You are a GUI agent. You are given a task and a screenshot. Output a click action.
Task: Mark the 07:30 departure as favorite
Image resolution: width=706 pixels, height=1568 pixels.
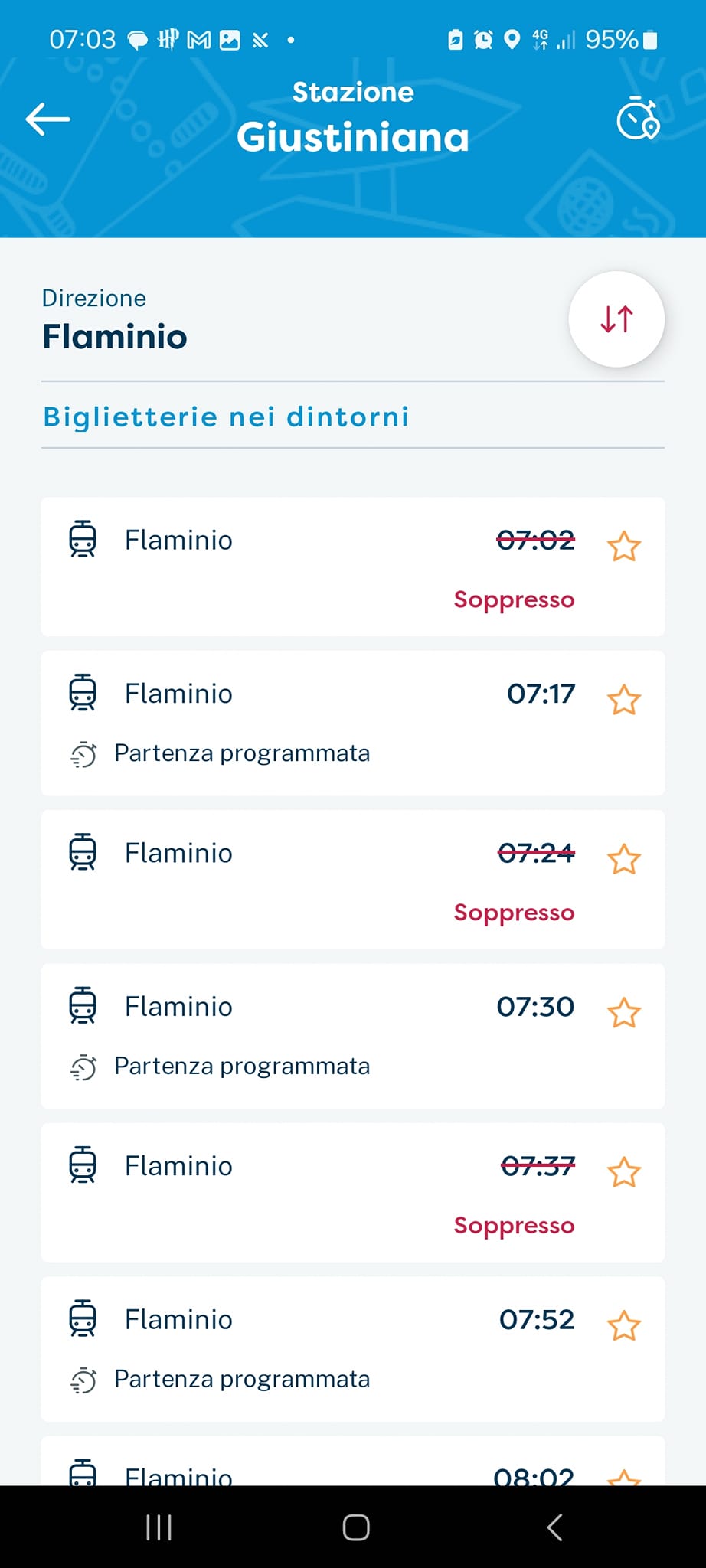tap(624, 1013)
